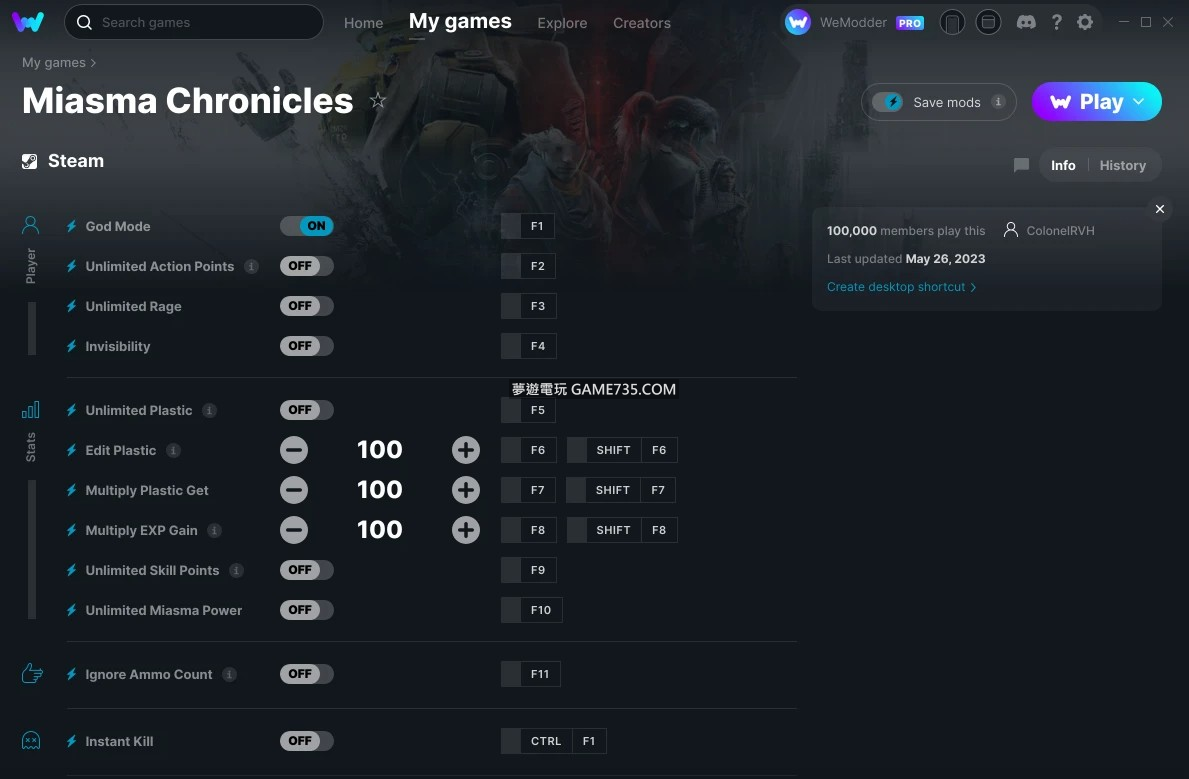Image resolution: width=1189 pixels, height=779 pixels.
Task: Click the favorite star next to Miasma Chronicles
Action: (378, 101)
